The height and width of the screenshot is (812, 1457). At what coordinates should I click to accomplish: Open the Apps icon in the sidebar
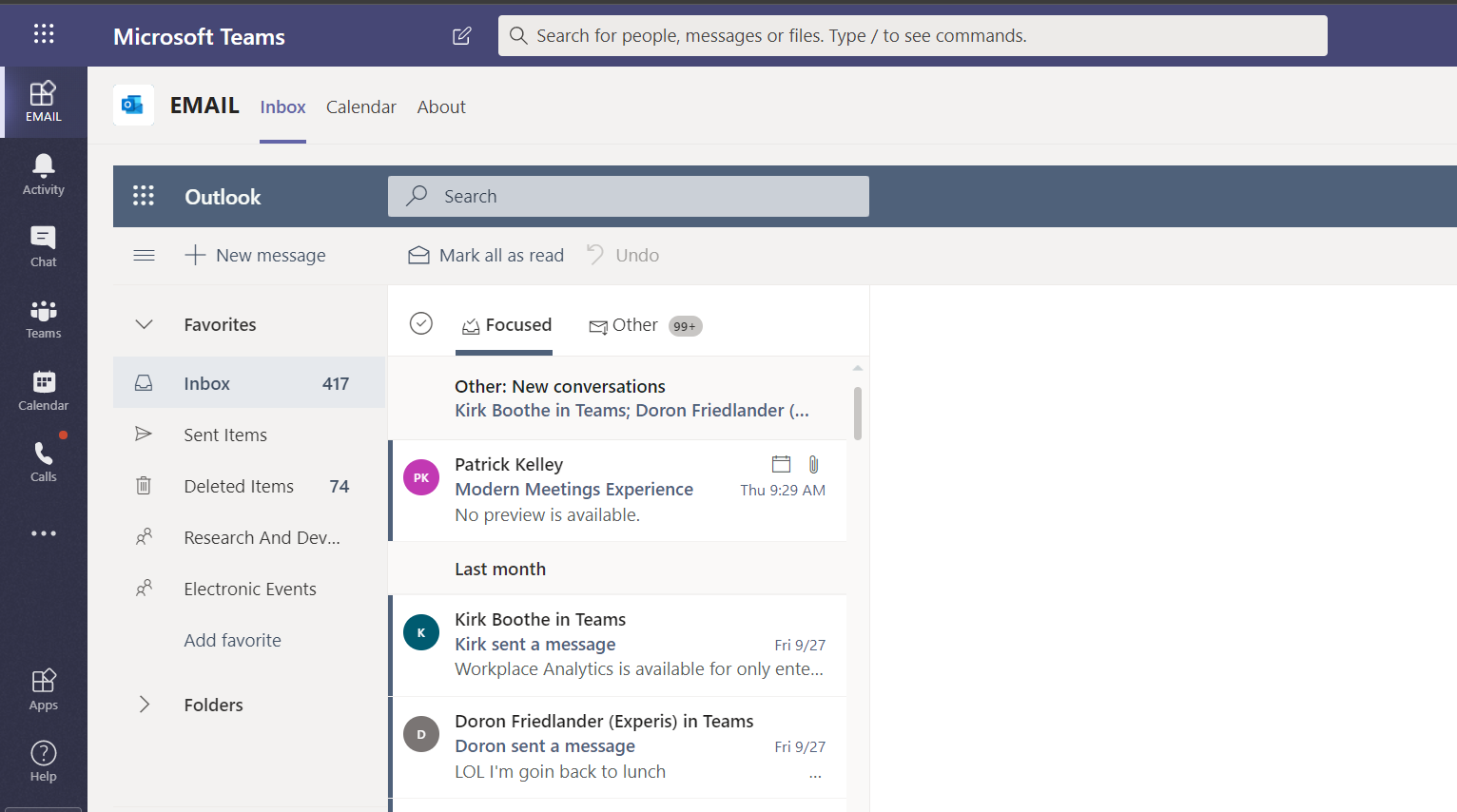[x=43, y=688]
